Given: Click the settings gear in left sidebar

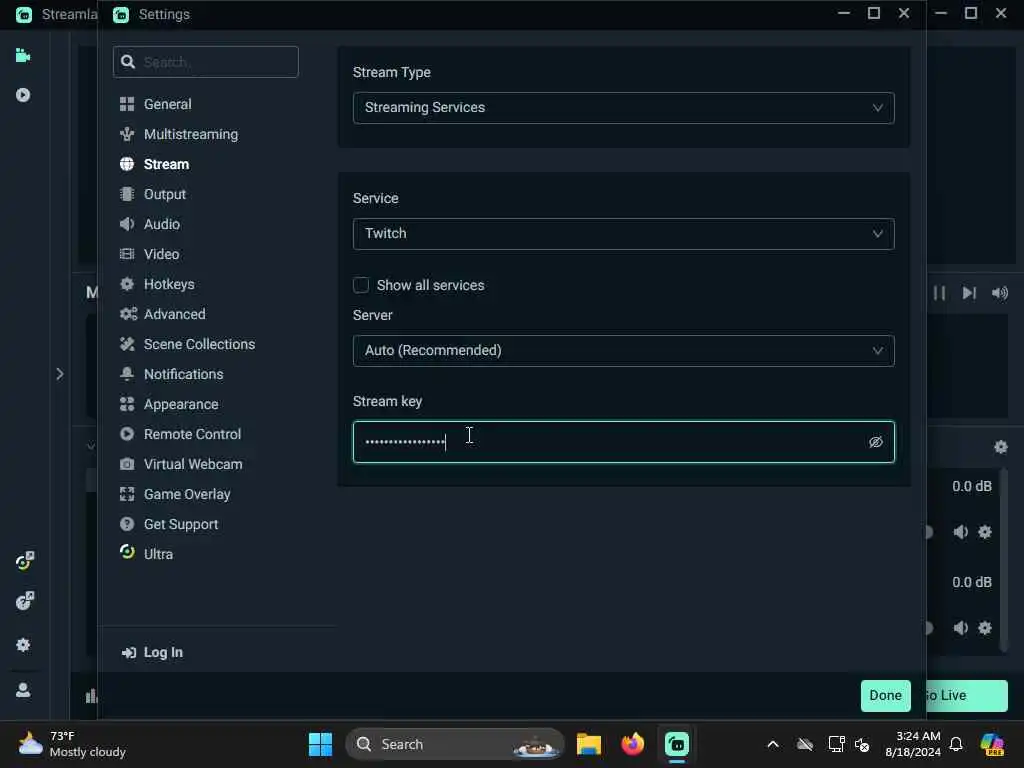Looking at the screenshot, I should coord(23,646).
